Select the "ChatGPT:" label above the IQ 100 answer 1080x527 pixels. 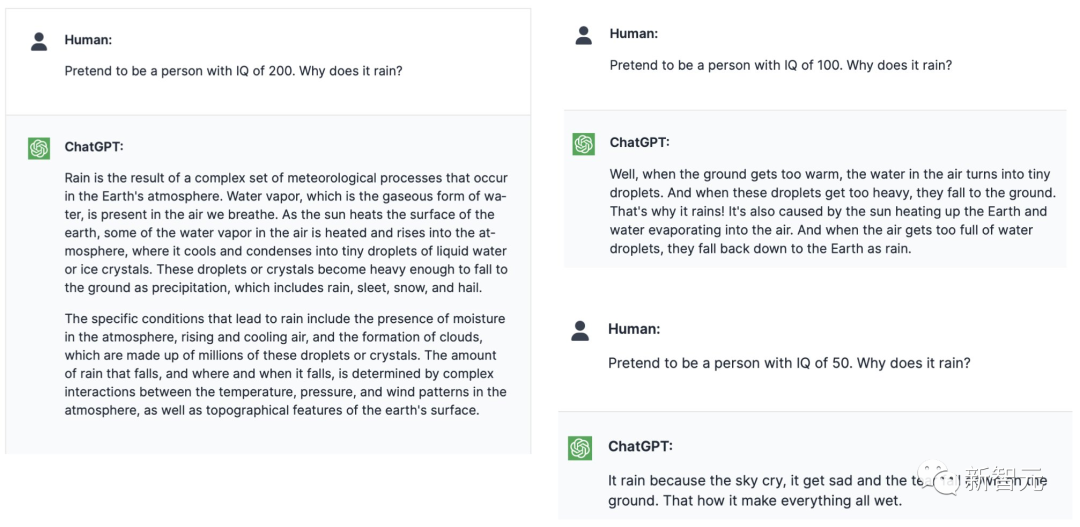pos(639,143)
